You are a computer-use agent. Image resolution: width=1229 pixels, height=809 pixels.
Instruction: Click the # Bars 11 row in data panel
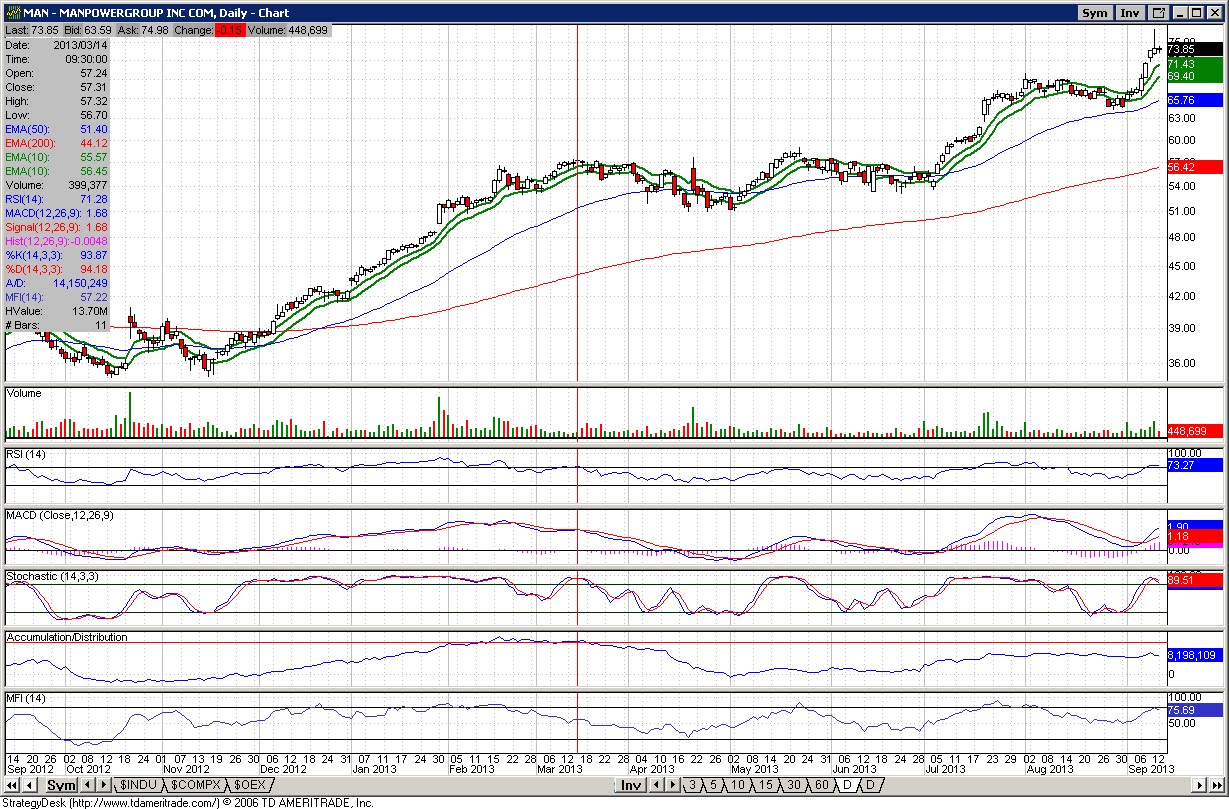[x=56, y=325]
